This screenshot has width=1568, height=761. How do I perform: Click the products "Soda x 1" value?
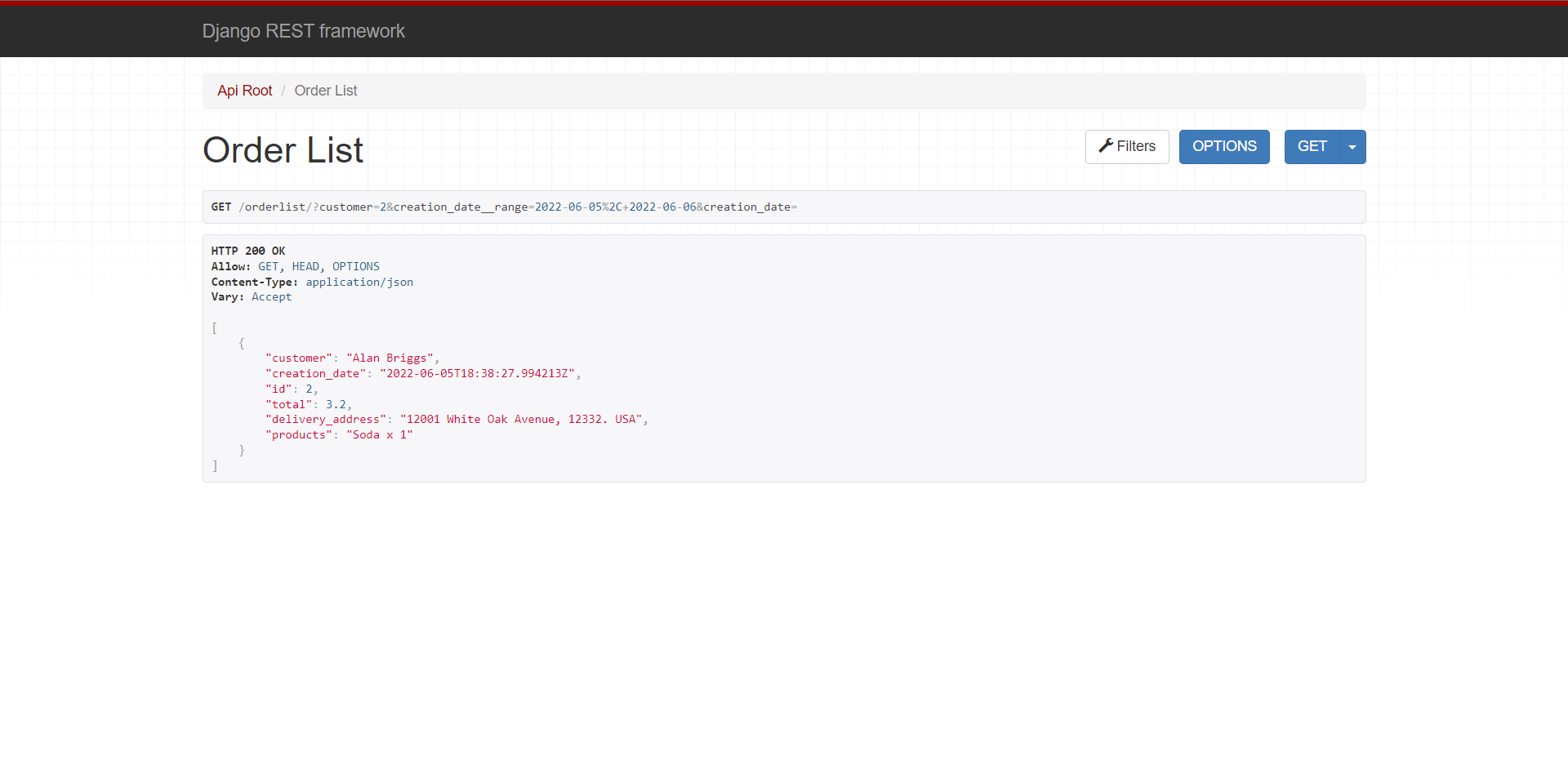[x=380, y=434]
